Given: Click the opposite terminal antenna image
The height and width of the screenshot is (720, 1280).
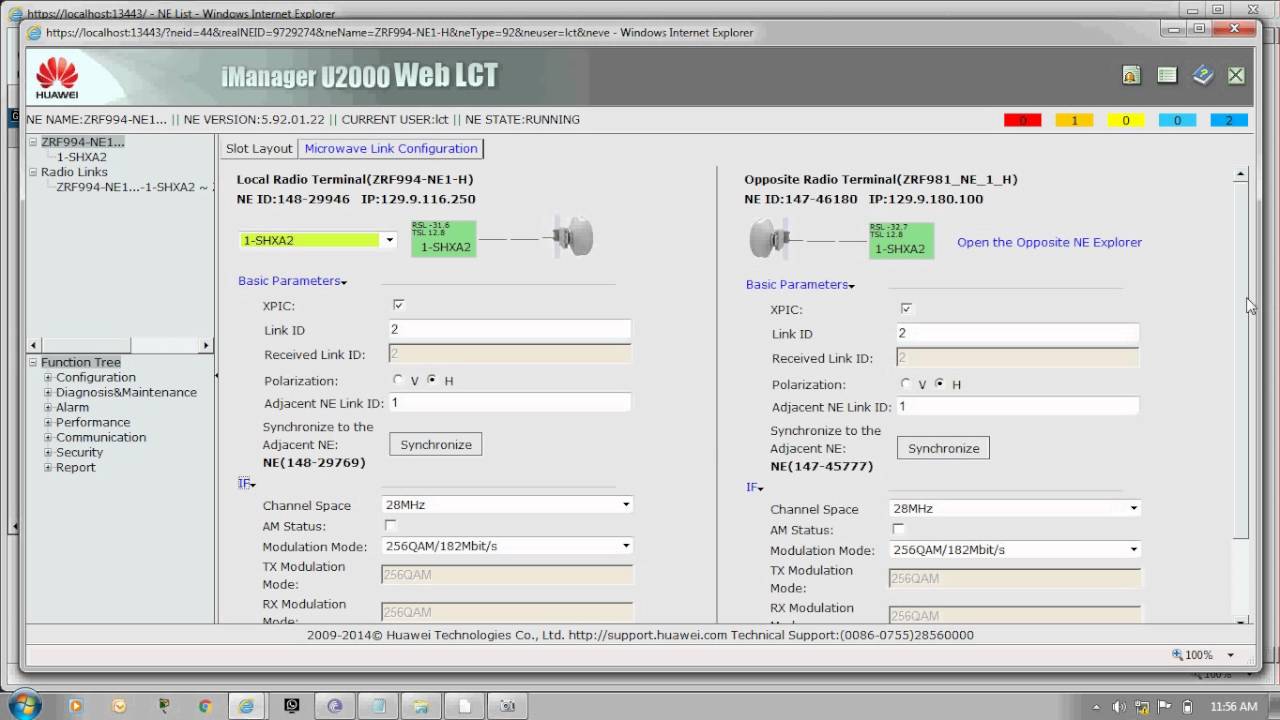Looking at the screenshot, I should tap(769, 239).
